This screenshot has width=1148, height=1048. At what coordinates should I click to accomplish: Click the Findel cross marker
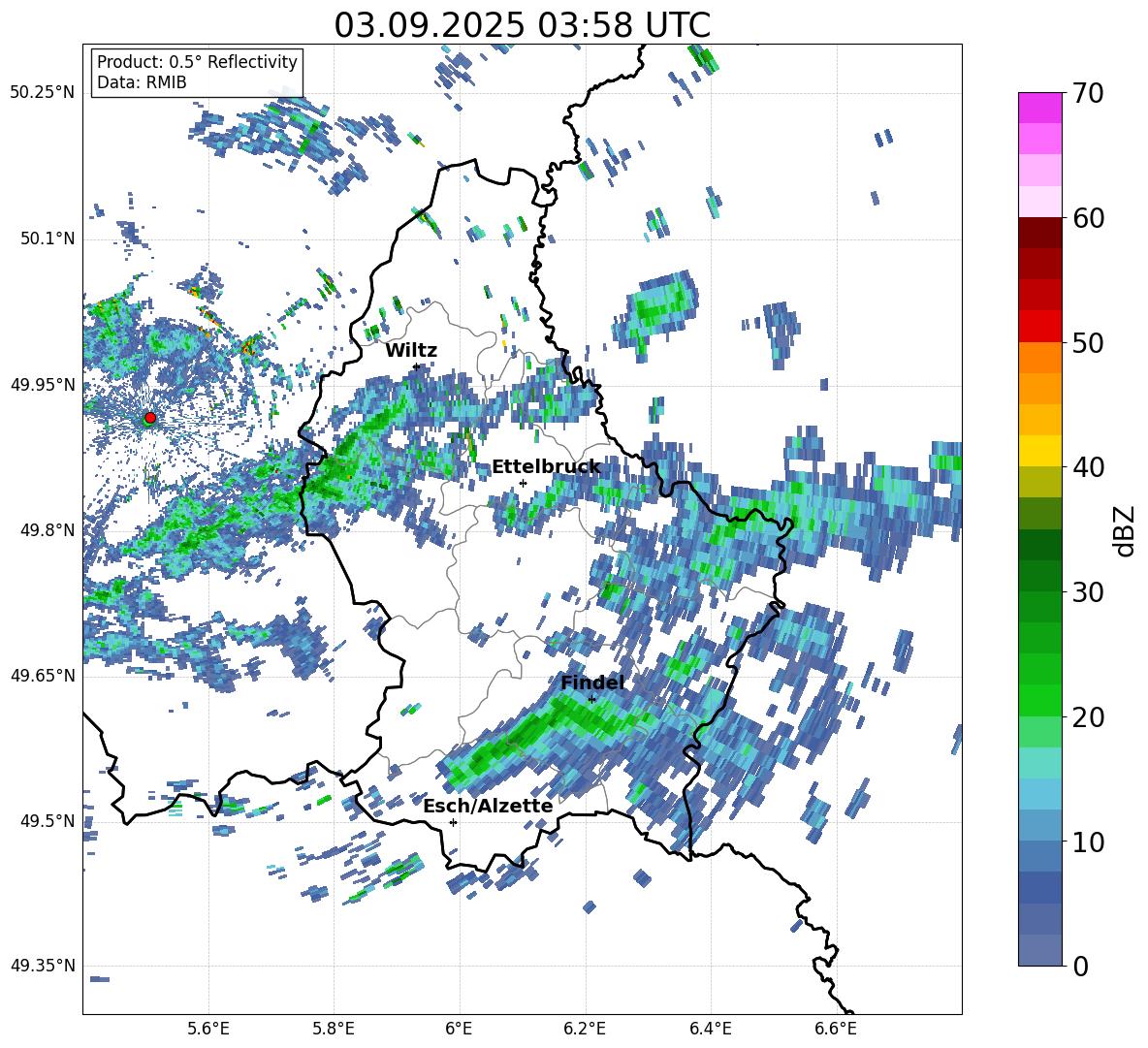pyautogui.click(x=591, y=700)
